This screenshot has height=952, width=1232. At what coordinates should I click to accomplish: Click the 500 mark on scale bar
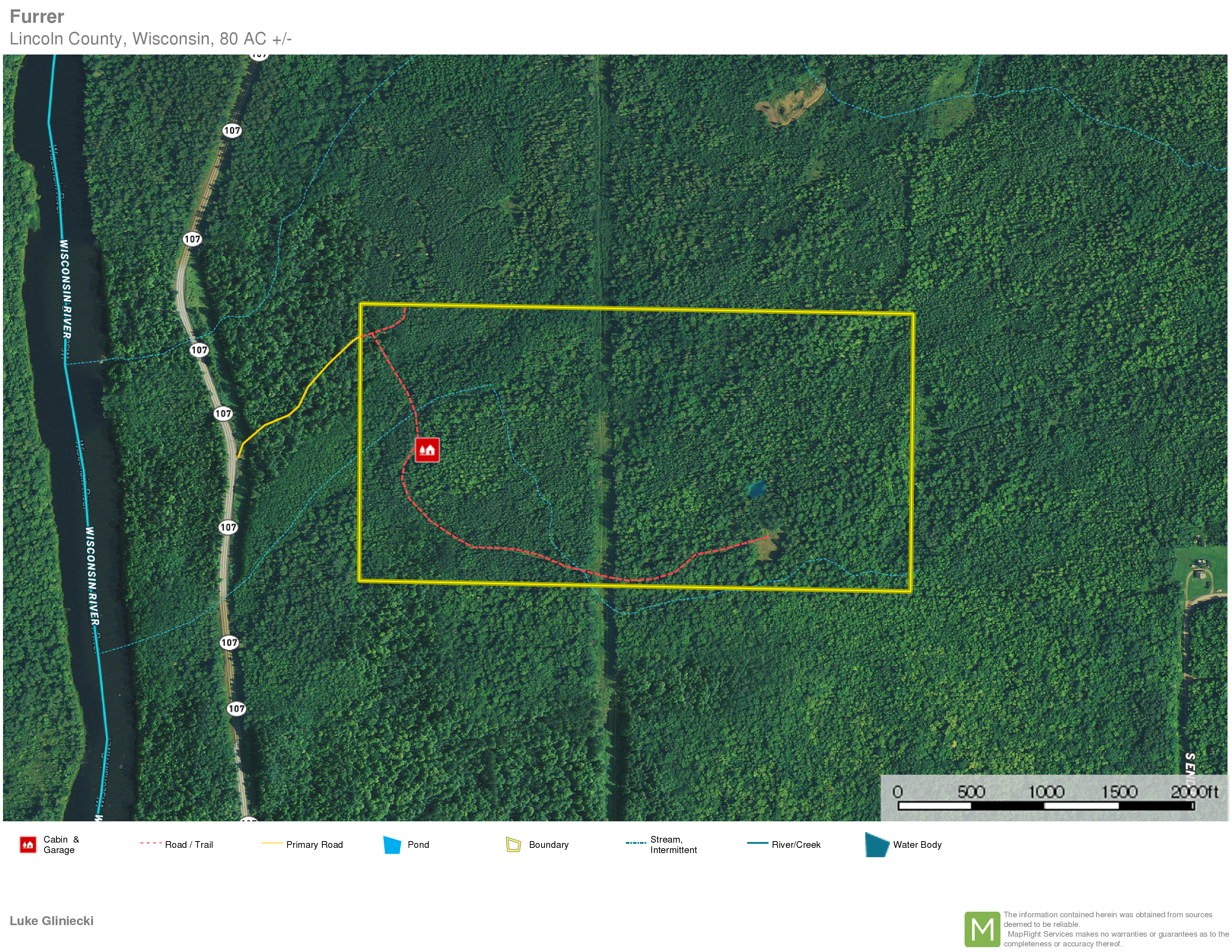click(x=971, y=792)
